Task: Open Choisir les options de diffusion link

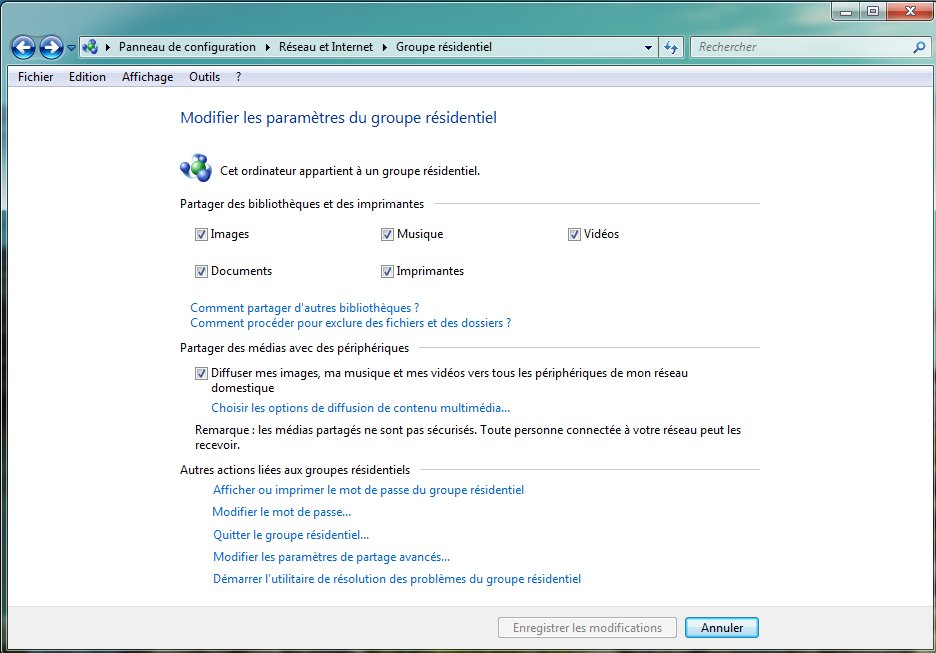Action: 361,408
